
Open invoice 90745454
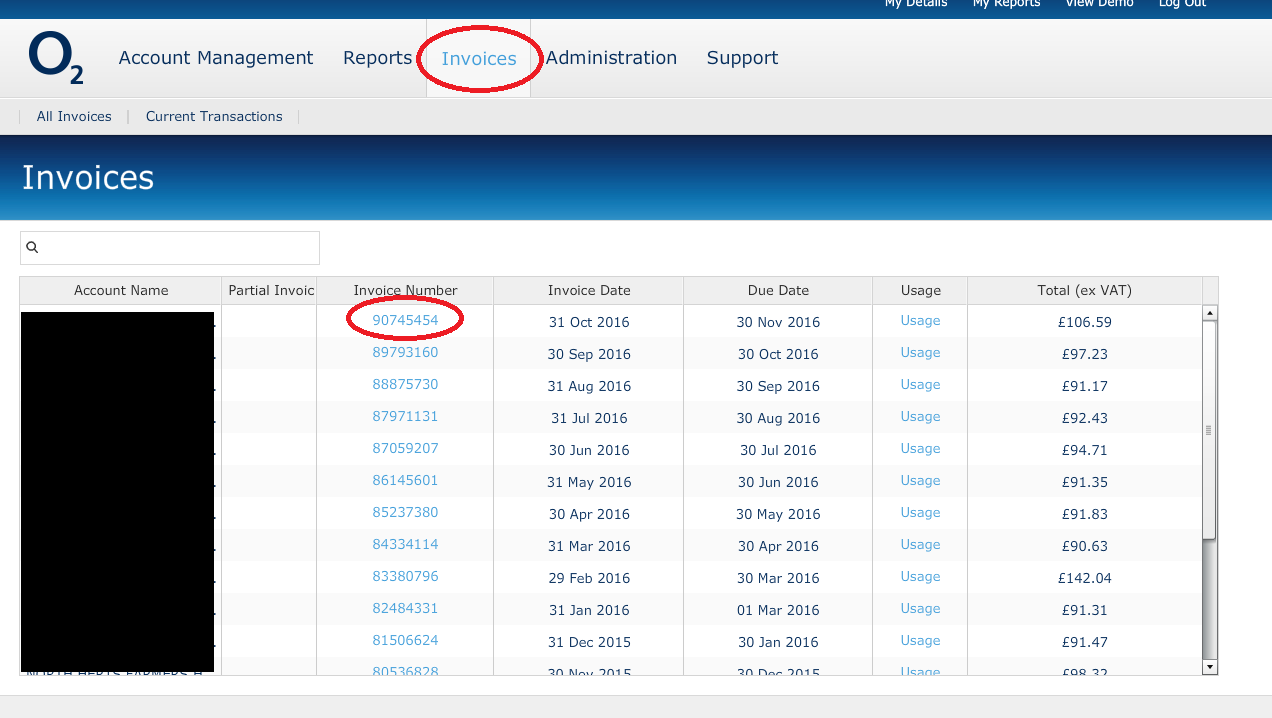[405, 320]
